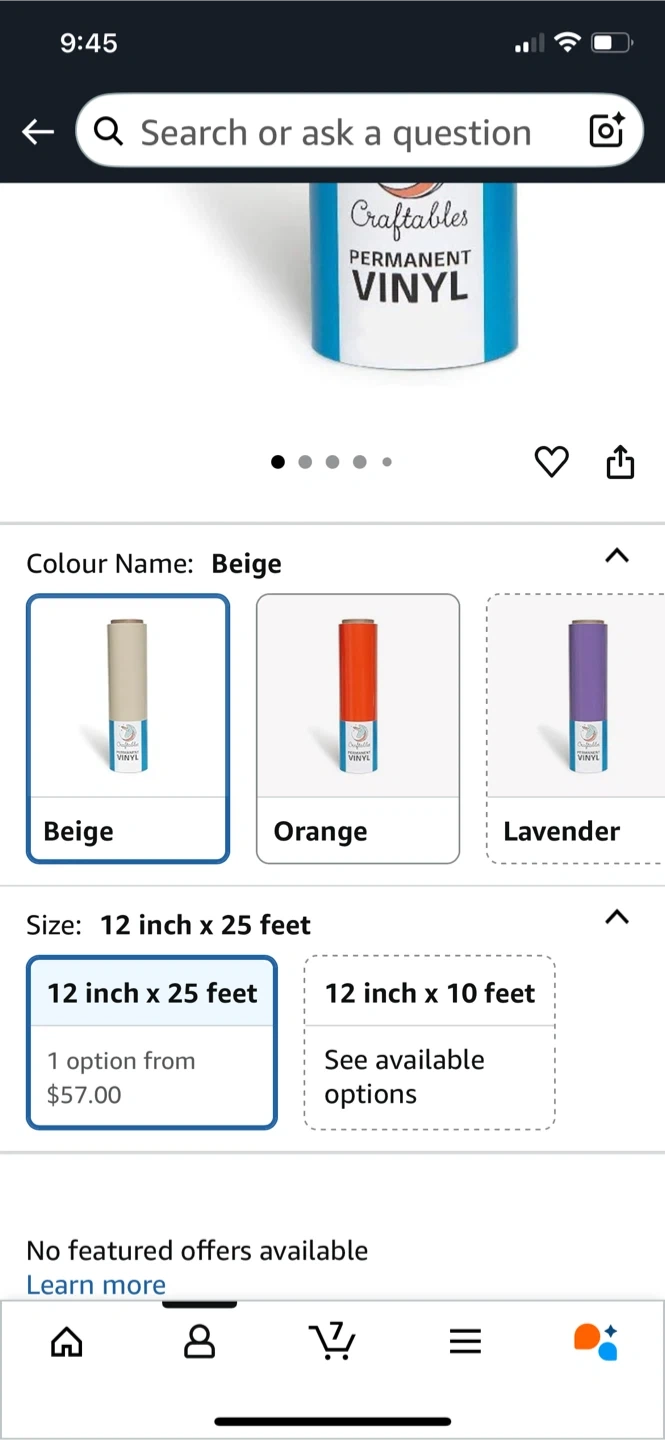Open camera lens search icon
This screenshot has height=1440, width=665.
tap(607, 131)
